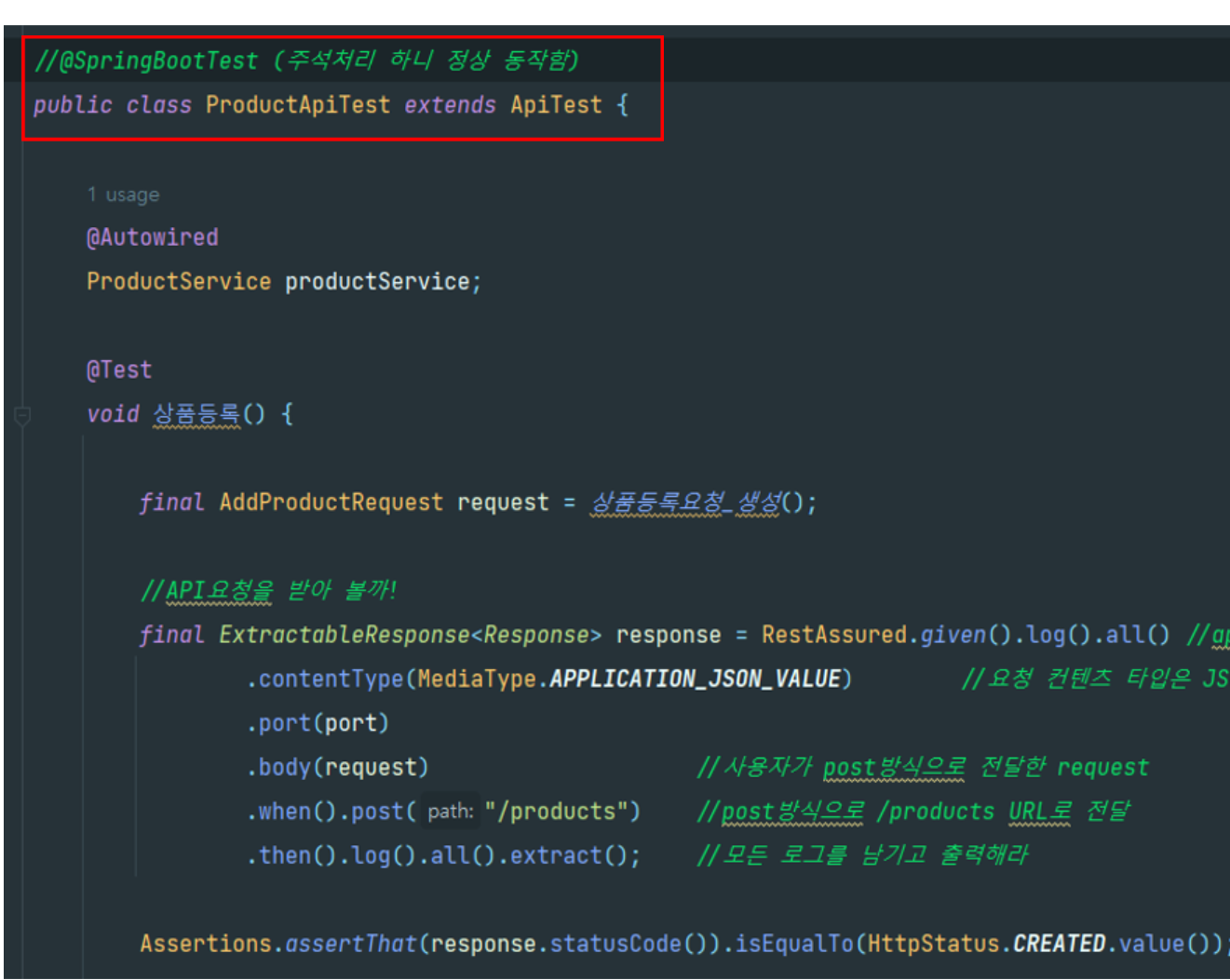Click the public keyword in class declaration
This screenshot has width=1230, height=980.
coord(73,105)
